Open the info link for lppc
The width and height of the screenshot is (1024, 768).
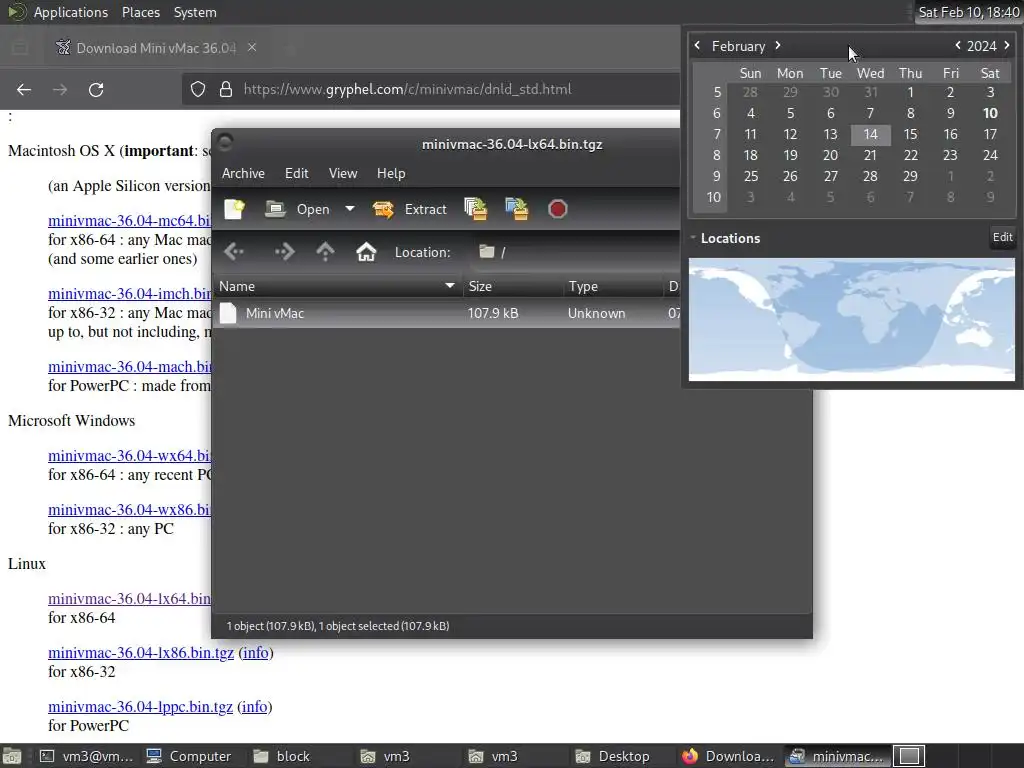coord(254,707)
